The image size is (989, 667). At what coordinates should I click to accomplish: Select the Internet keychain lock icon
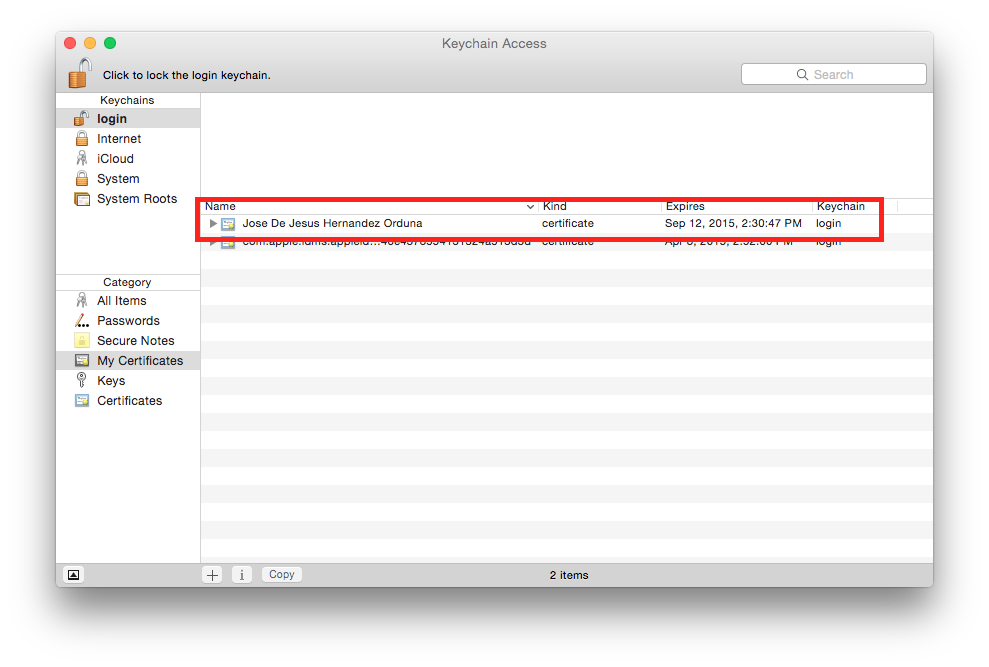(x=82, y=138)
